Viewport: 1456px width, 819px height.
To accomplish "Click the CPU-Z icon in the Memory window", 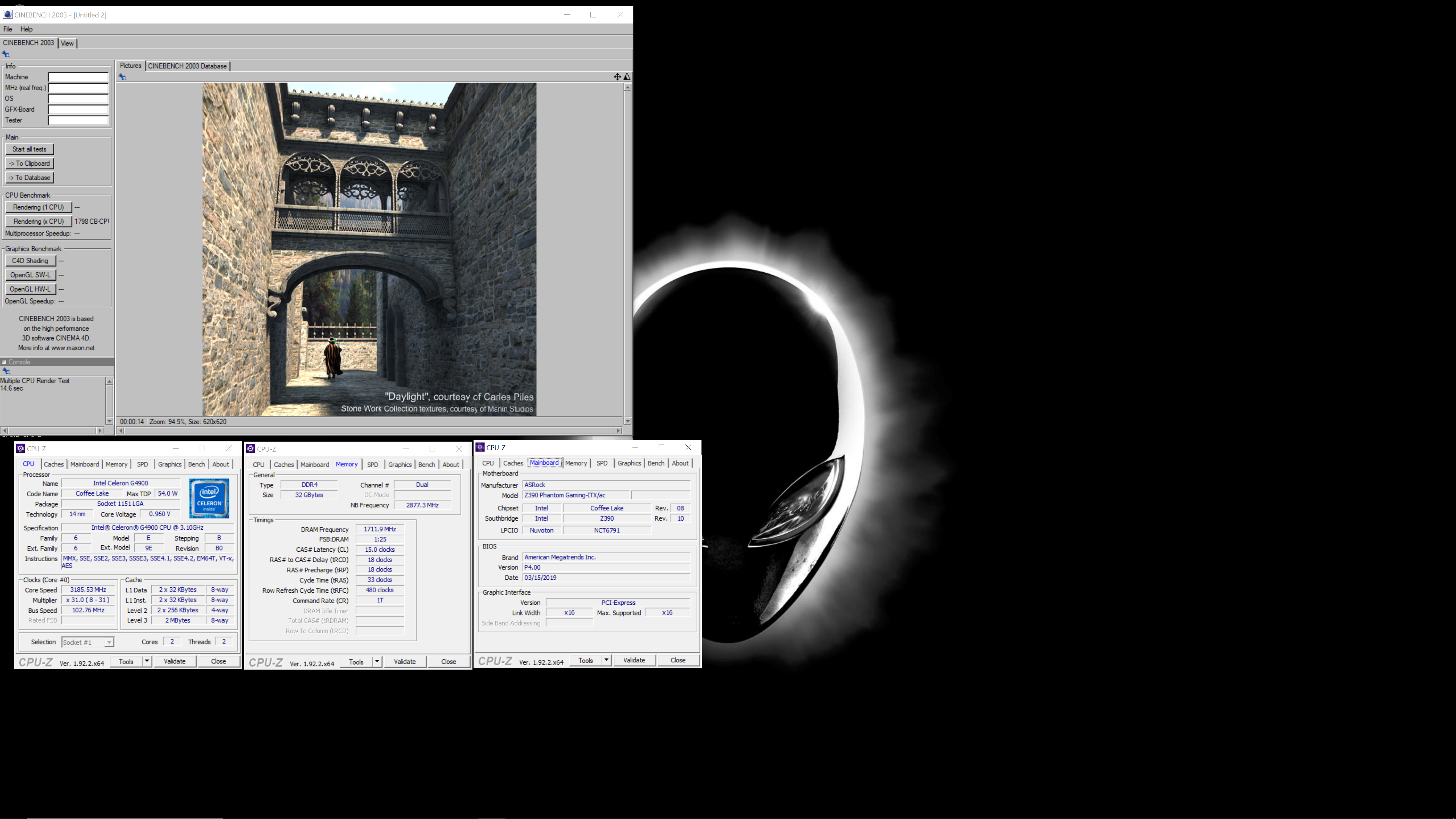I will (x=251, y=449).
